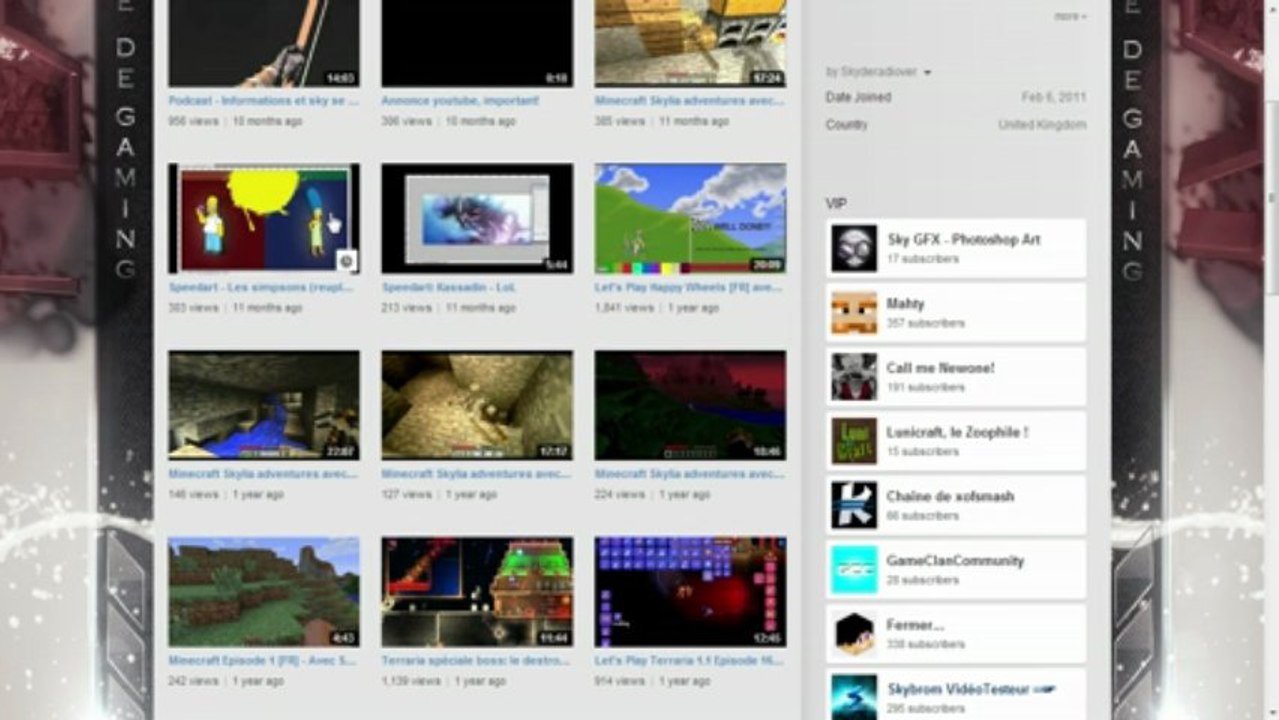Play the Minecraft cave thumbnail lasting 22:07
Image resolution: width=1279 pixels, height=720 pixels.
click(264, 405)
